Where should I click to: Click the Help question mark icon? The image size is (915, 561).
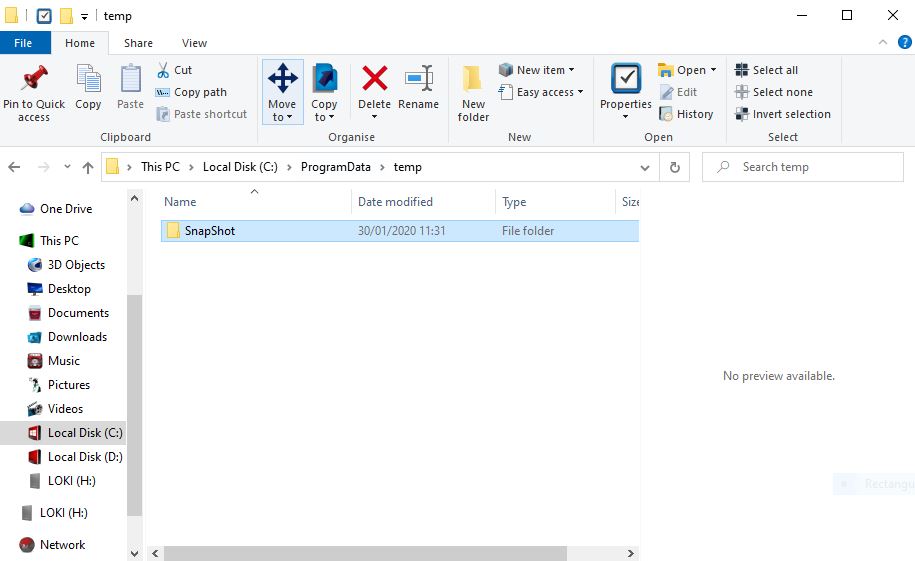tap(904, 43)
